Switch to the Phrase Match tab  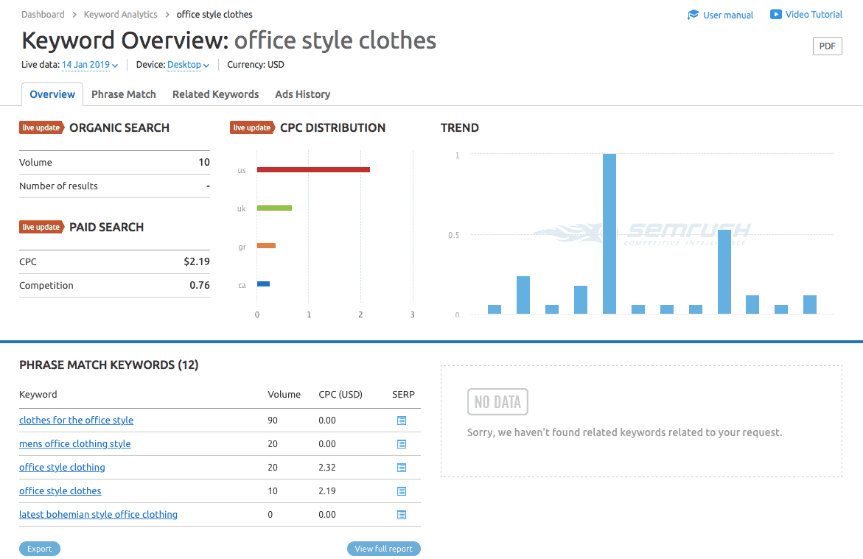(x=123, y=94)
